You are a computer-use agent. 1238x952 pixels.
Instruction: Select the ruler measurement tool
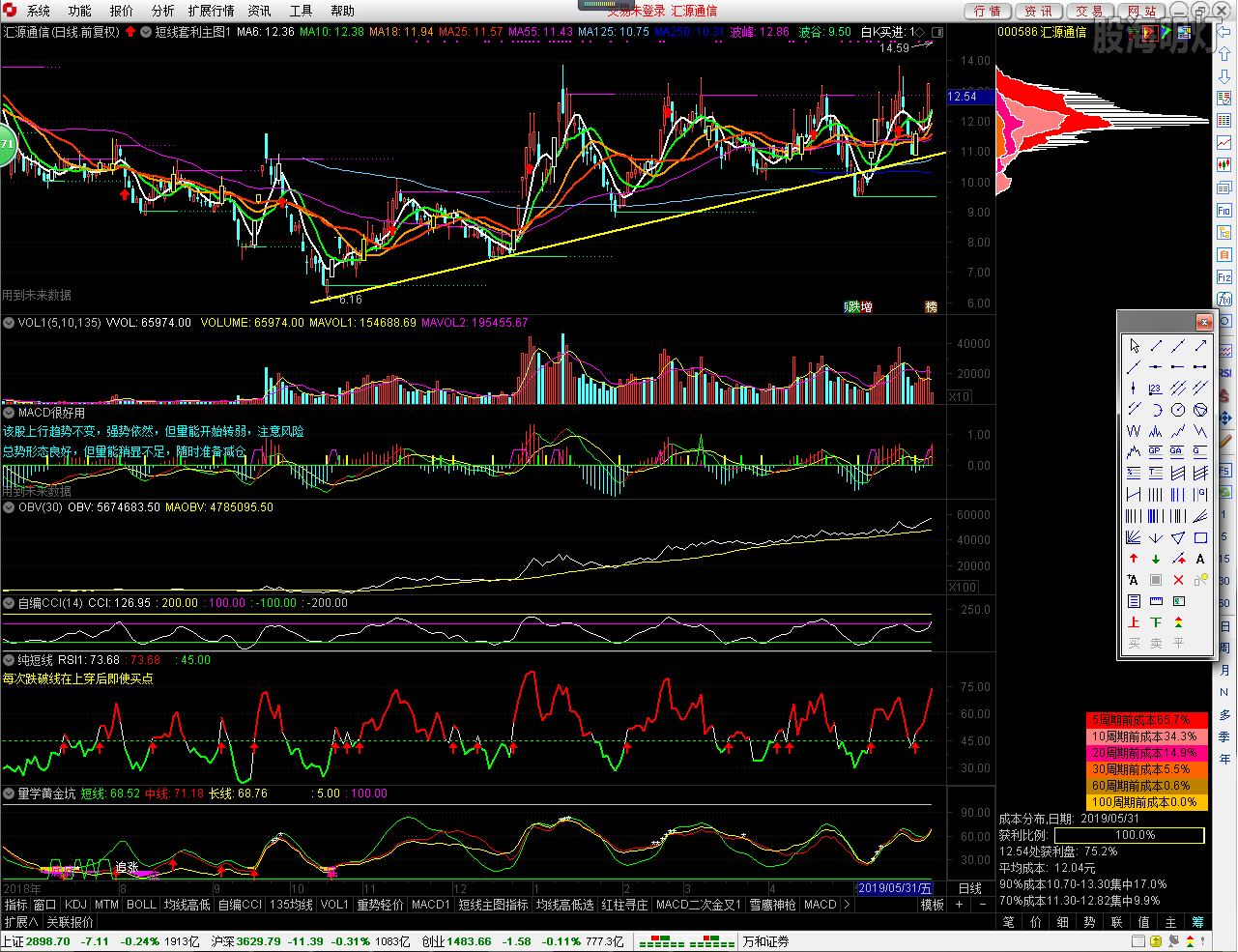coord(1156,601)
